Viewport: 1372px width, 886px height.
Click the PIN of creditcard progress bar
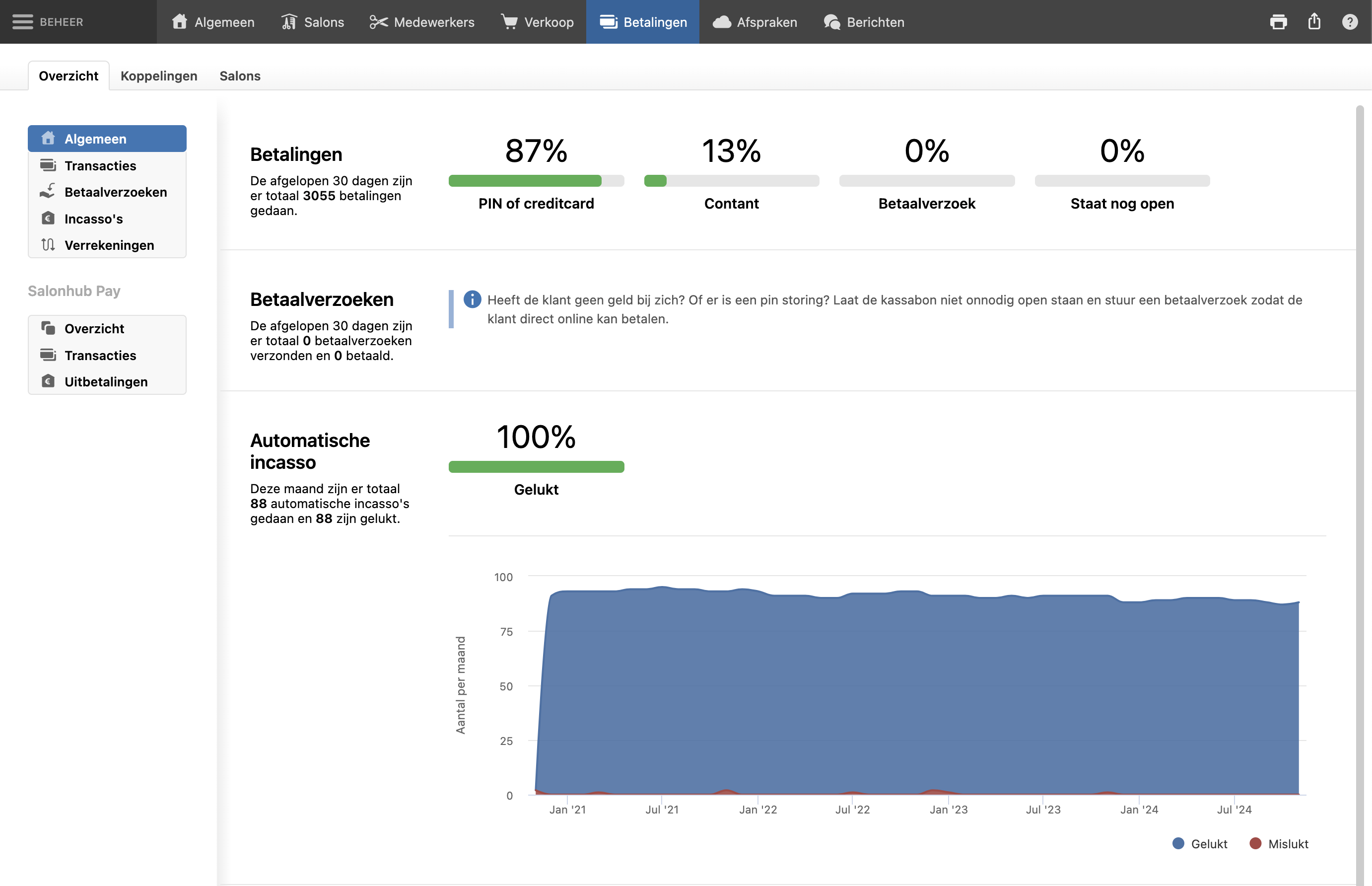536,181
